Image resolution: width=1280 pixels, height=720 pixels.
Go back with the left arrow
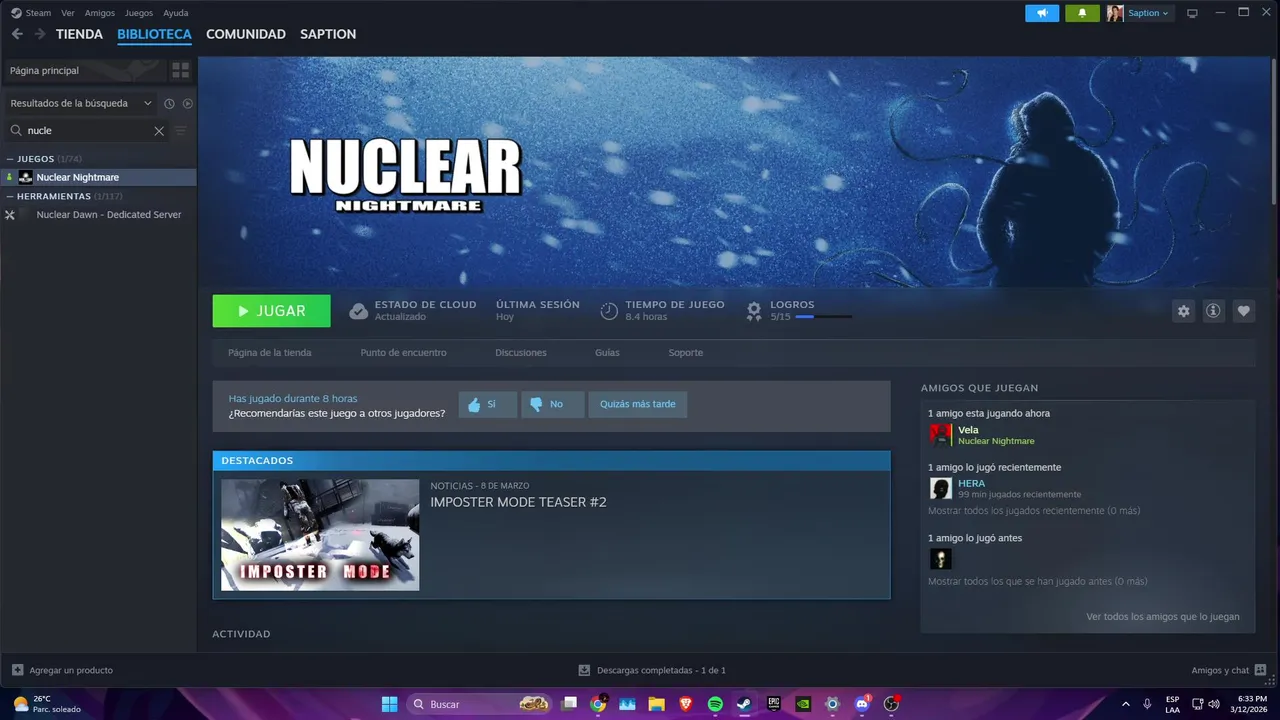(x=17, y=34)
